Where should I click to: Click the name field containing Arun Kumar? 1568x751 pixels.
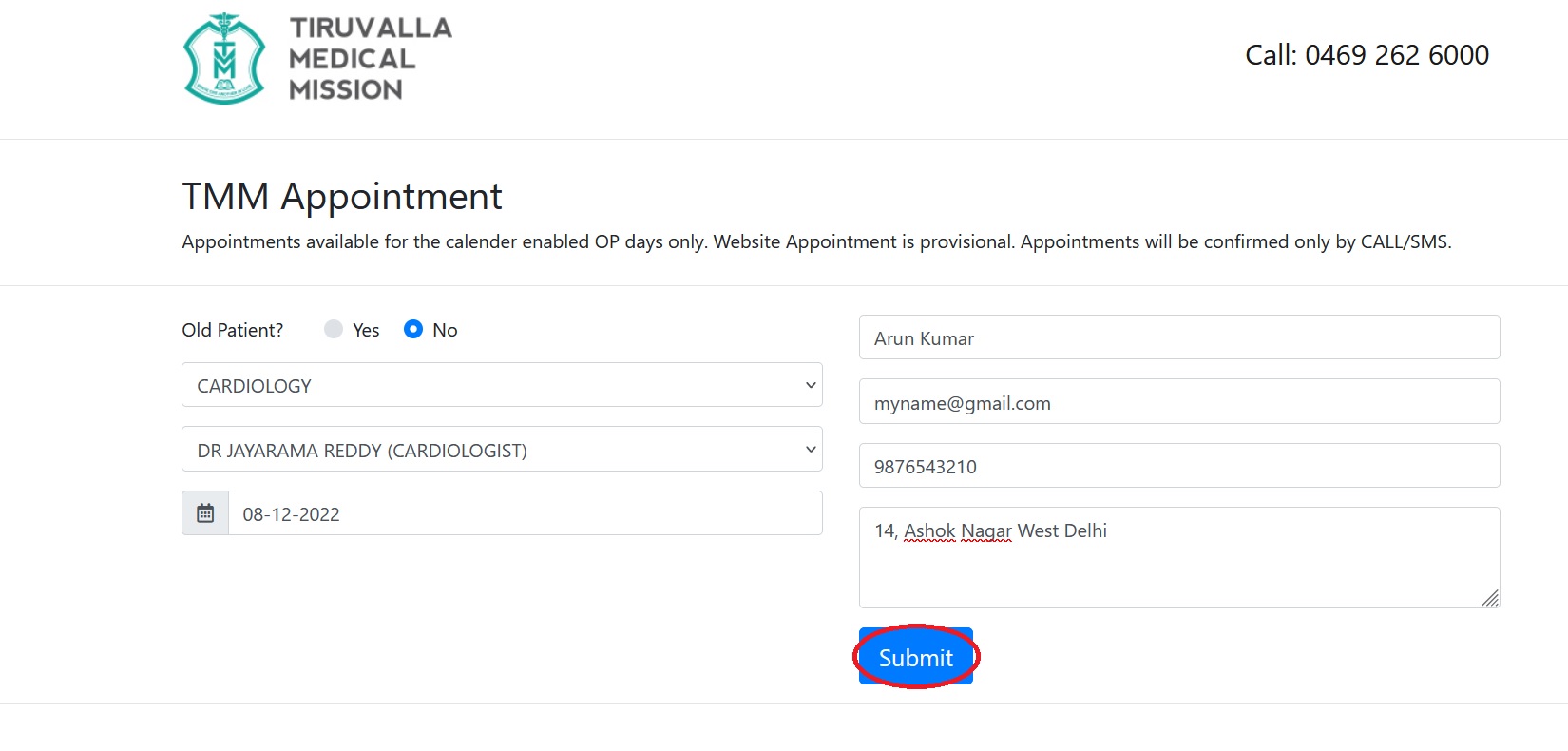pos(1178,337)
